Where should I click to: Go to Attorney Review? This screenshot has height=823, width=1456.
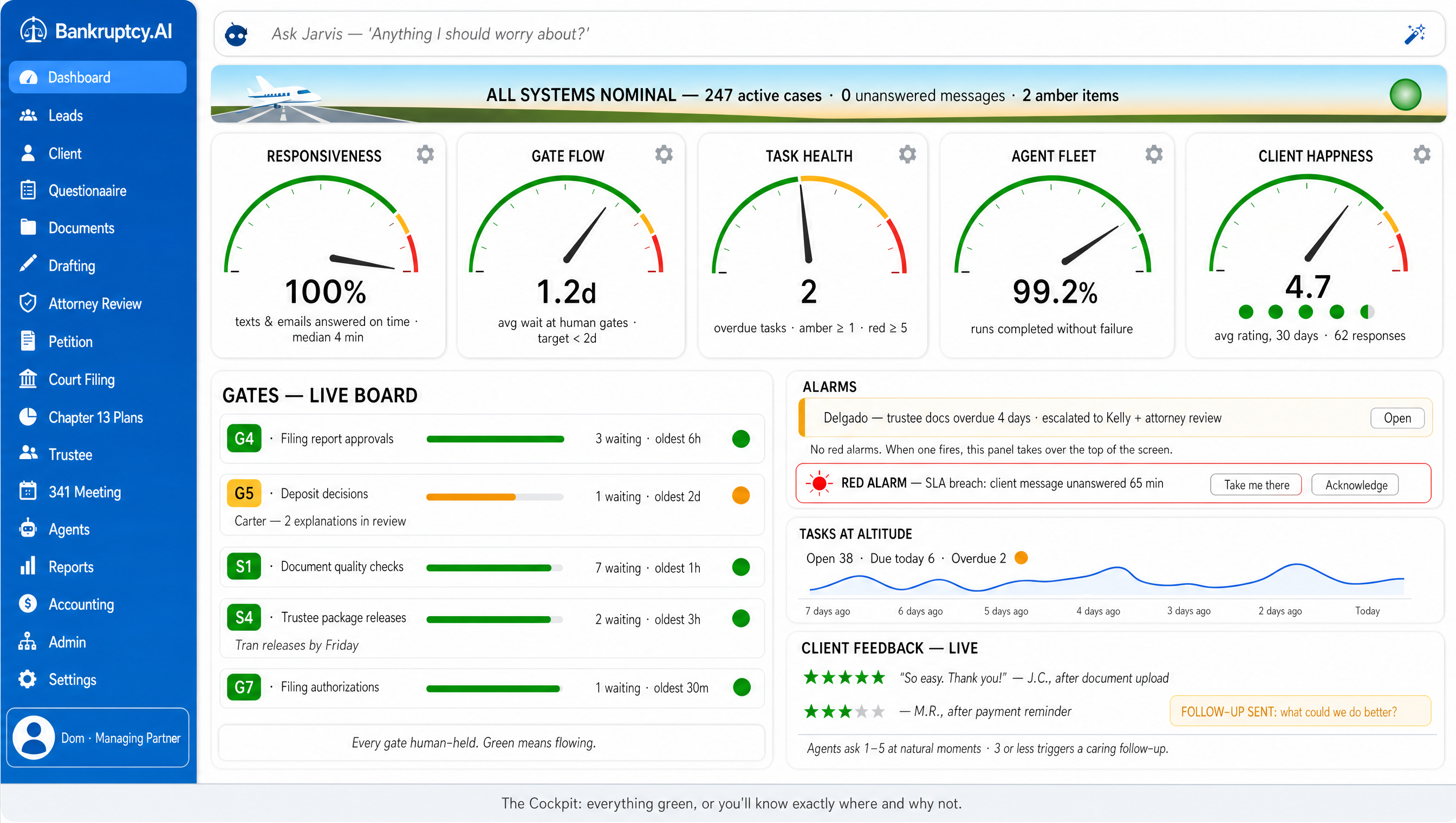tap(98, 304)
